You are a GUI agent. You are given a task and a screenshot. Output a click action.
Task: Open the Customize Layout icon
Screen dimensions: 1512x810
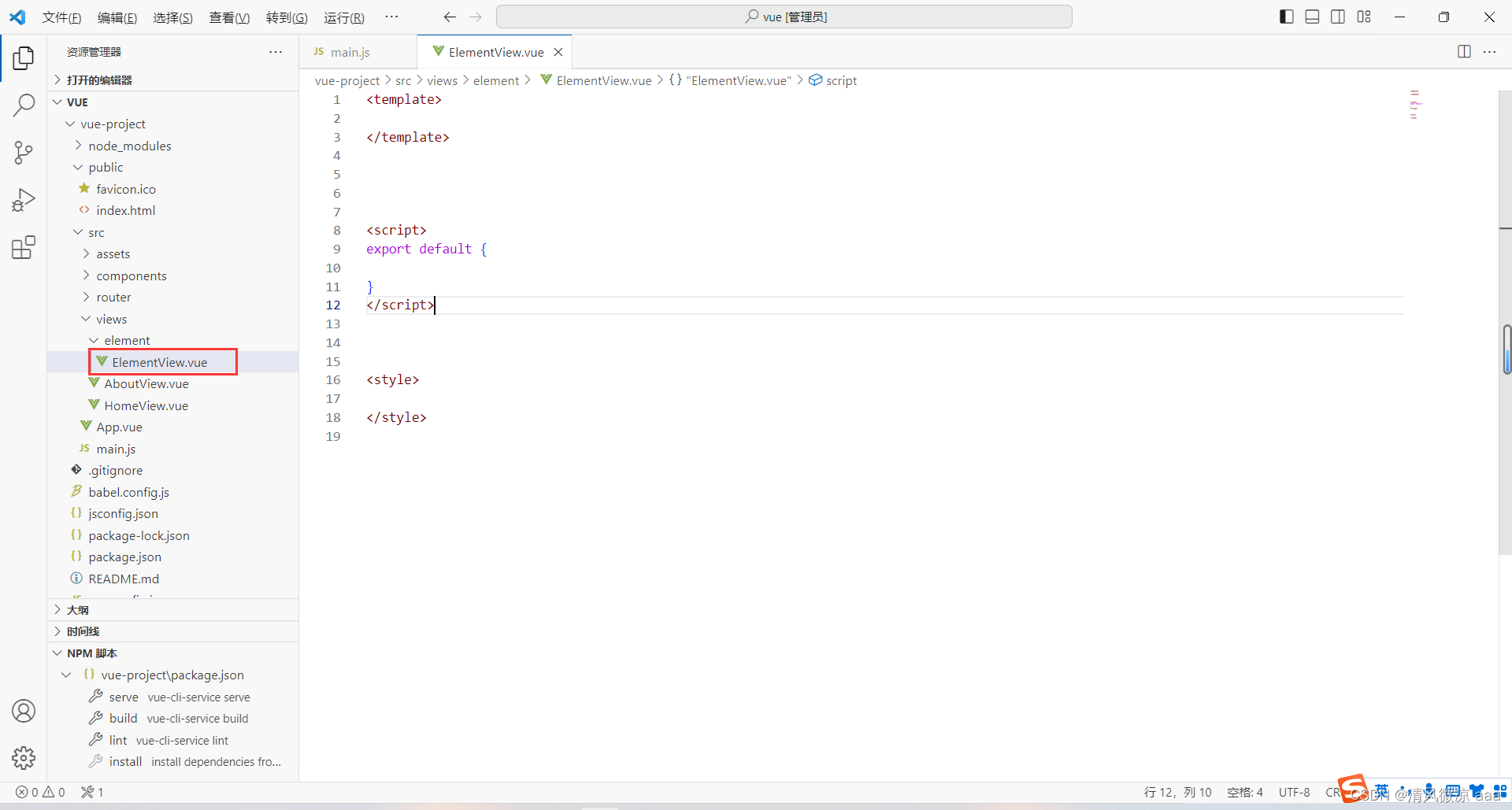click(x=1364, y=17)
